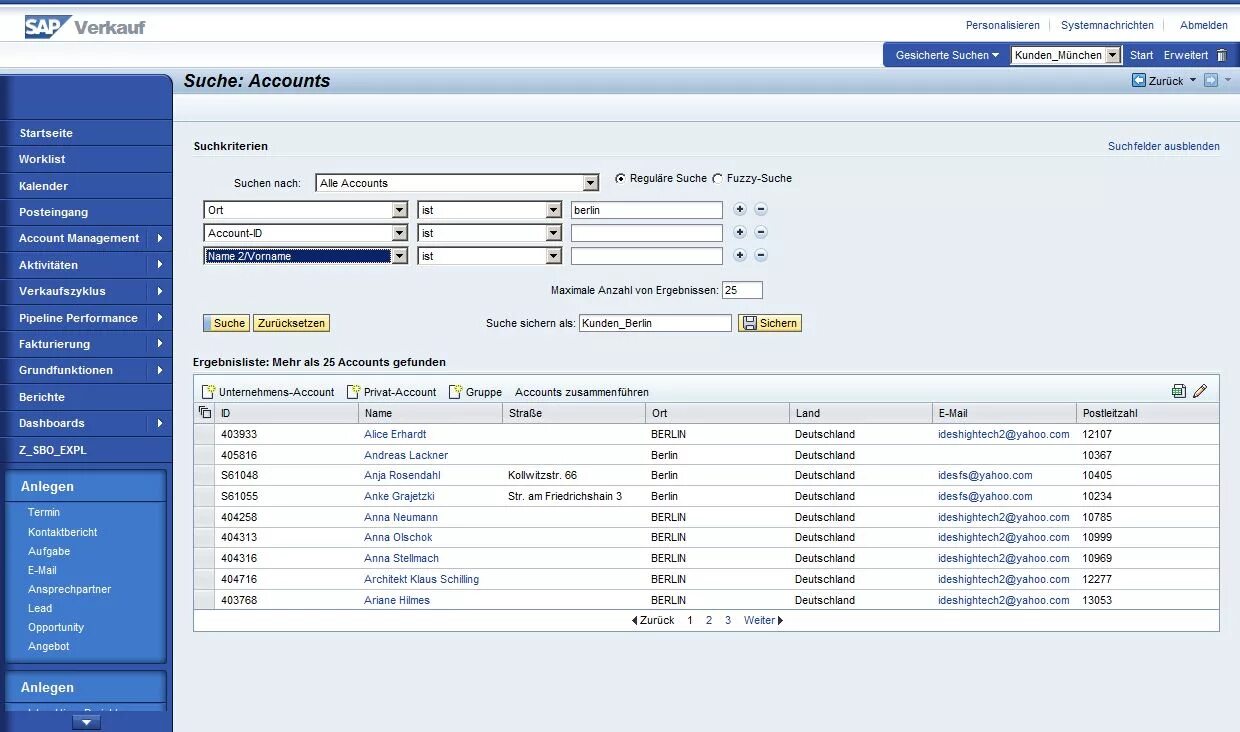Click Suchfelder ausblenden link
This screenshot has height=732, width=1240.
pos(1164,146)
